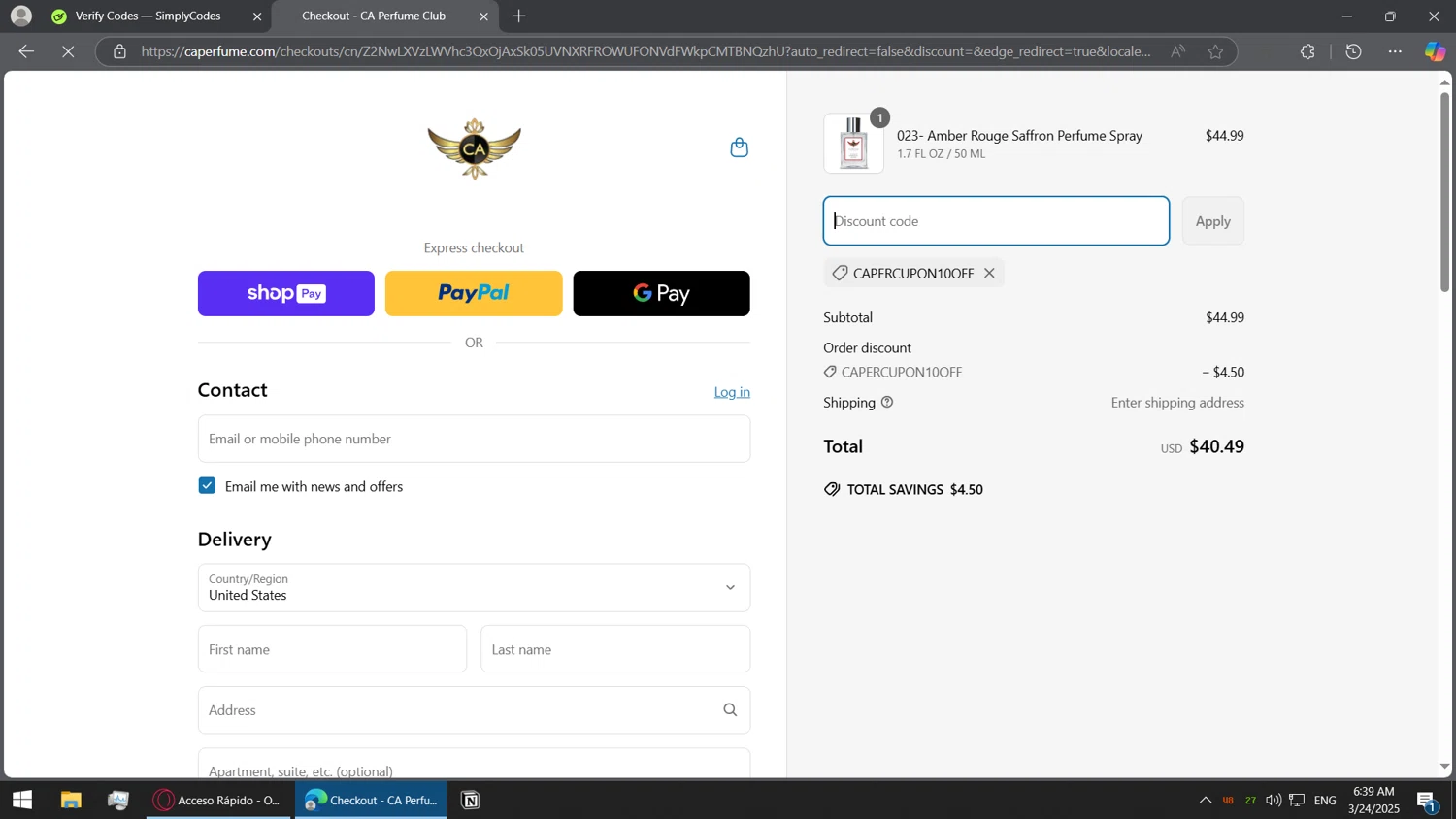Show hidden system tray icons
1456x819 pixels.
click(x=1205, y=800)
